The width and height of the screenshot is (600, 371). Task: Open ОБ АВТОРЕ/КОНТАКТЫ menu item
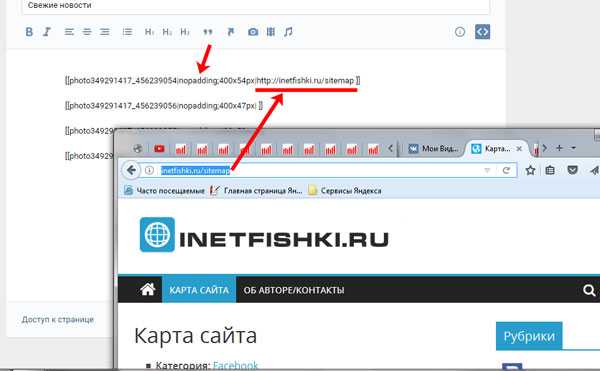pos(294,290)
